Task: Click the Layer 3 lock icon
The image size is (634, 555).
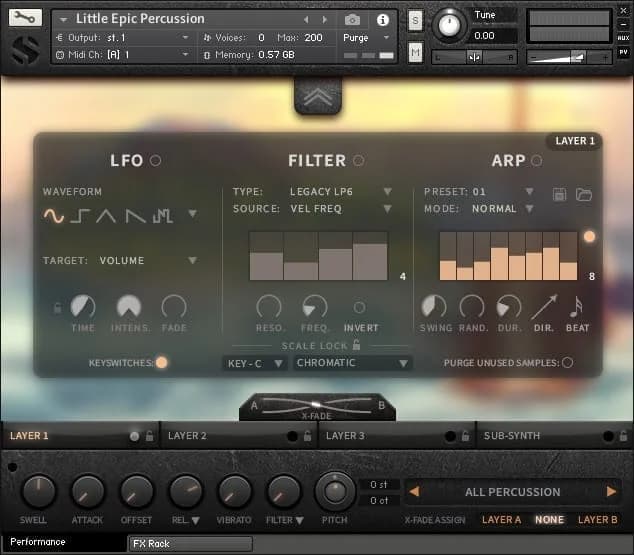Action: coord(465,436)
